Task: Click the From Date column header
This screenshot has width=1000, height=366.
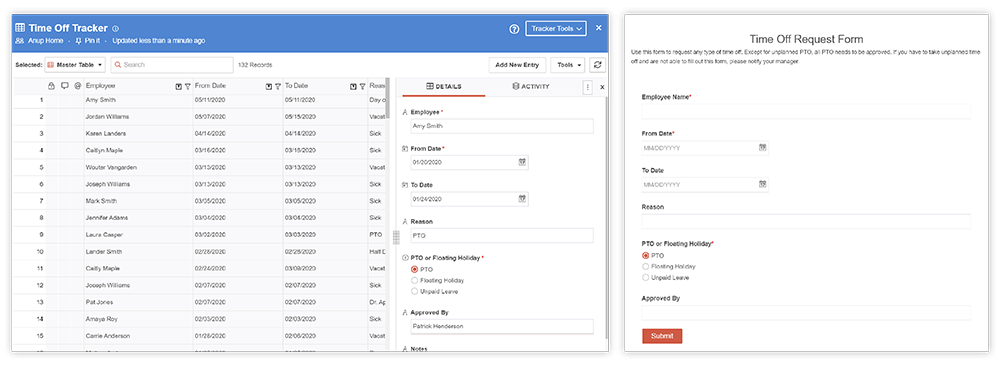Action: [x=238, y=86]
